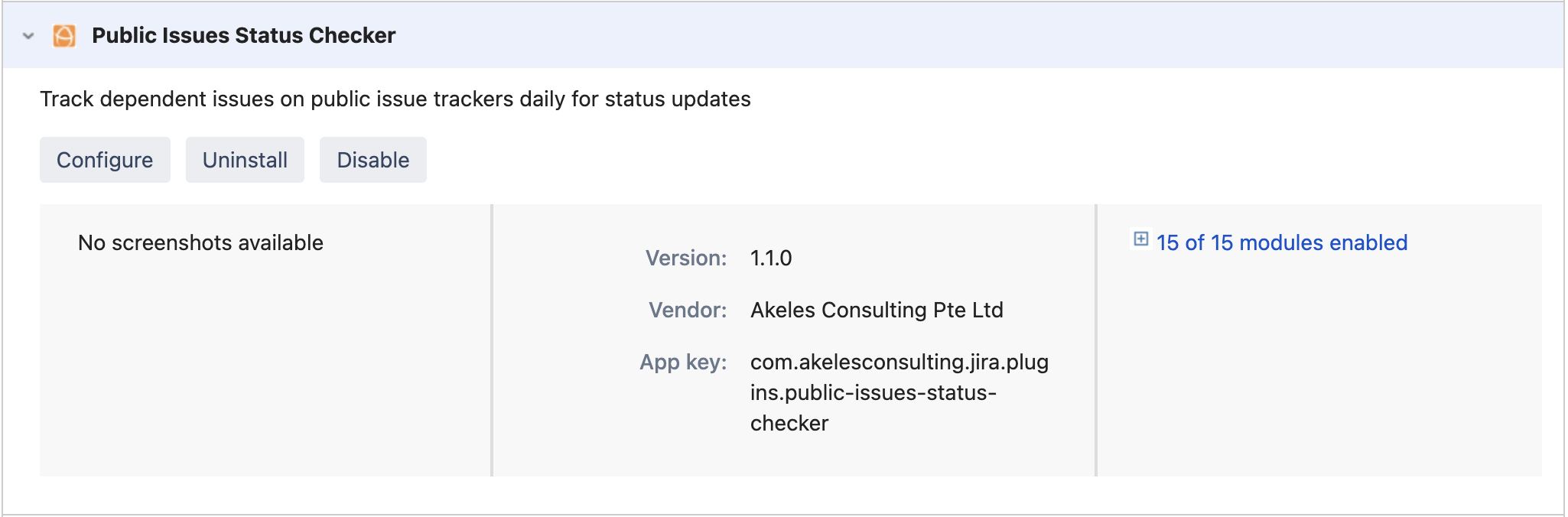
Task: Click blank area under No screenshots available
Action: point(260,367)
